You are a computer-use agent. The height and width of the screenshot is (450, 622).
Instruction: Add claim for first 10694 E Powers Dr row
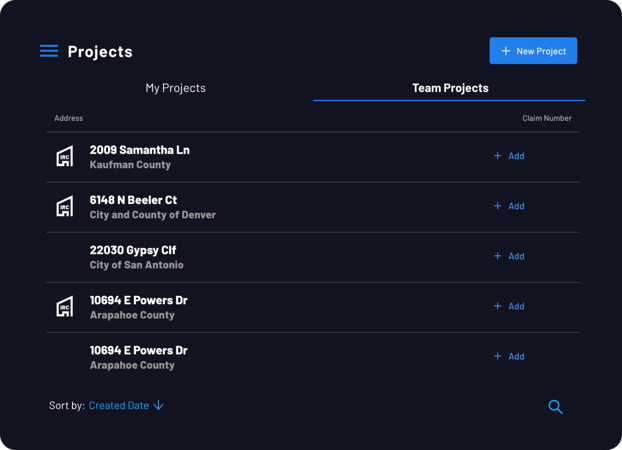point(509,306)
